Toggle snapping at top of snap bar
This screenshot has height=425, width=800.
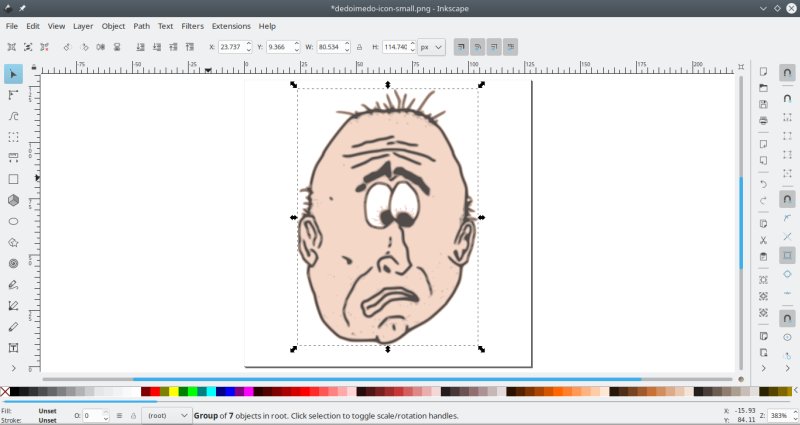[x=787, y=72]
